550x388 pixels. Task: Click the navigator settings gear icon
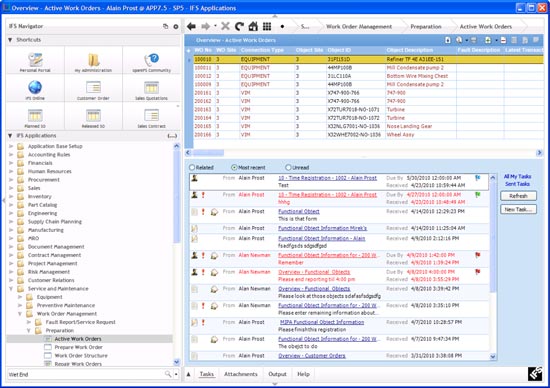point(176,26)
